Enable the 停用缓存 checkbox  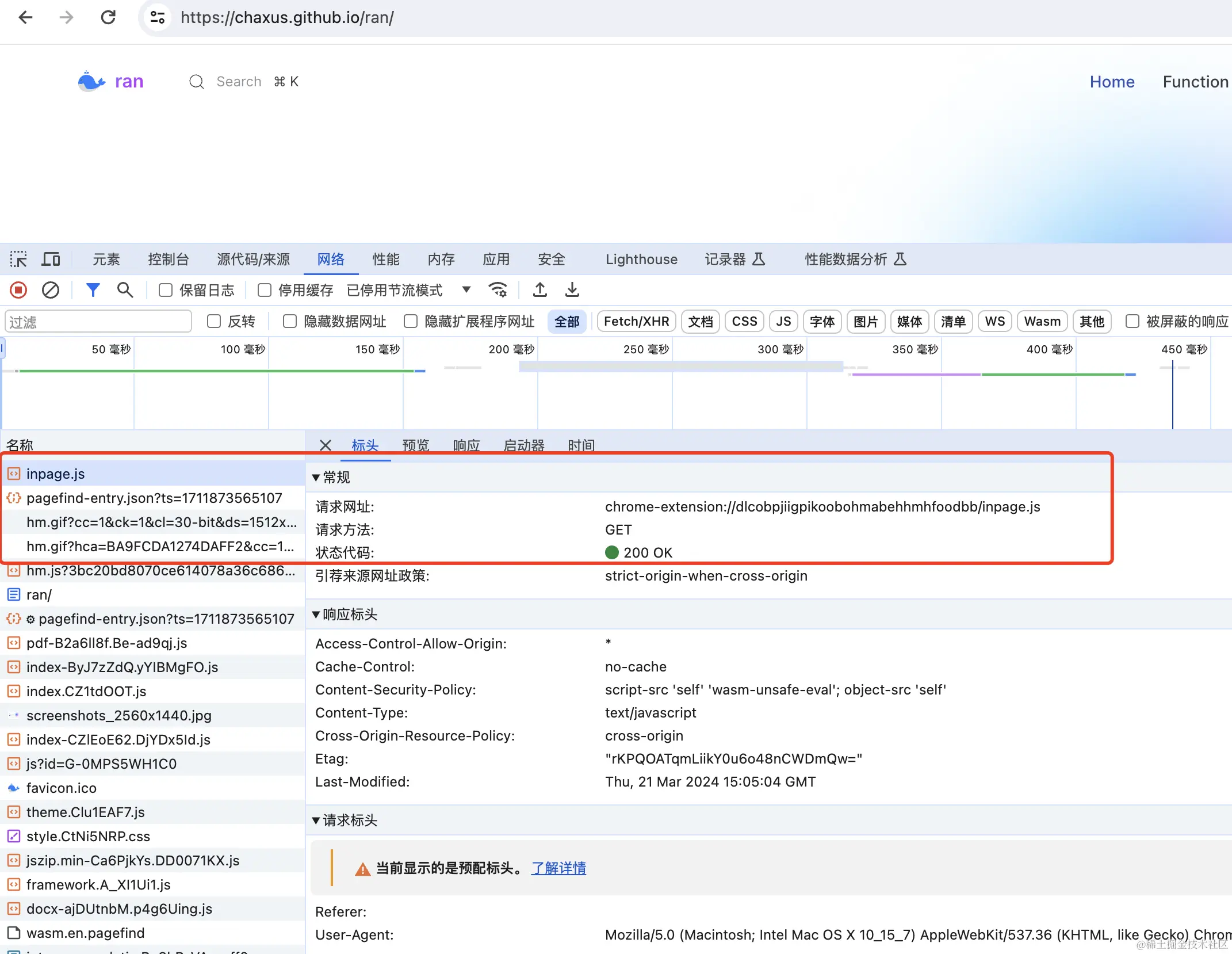[265, 290]
